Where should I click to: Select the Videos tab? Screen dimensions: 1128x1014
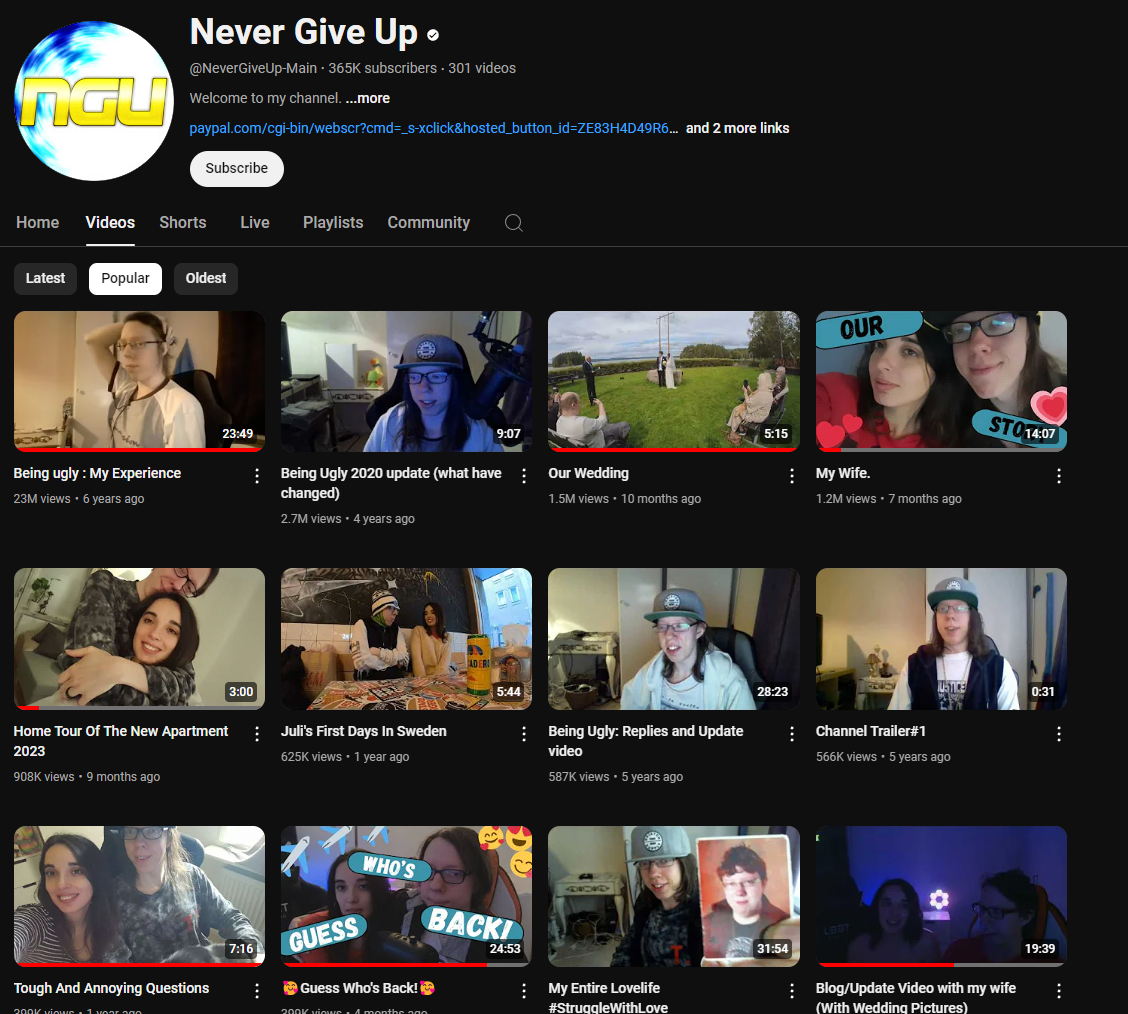(110, 223)
